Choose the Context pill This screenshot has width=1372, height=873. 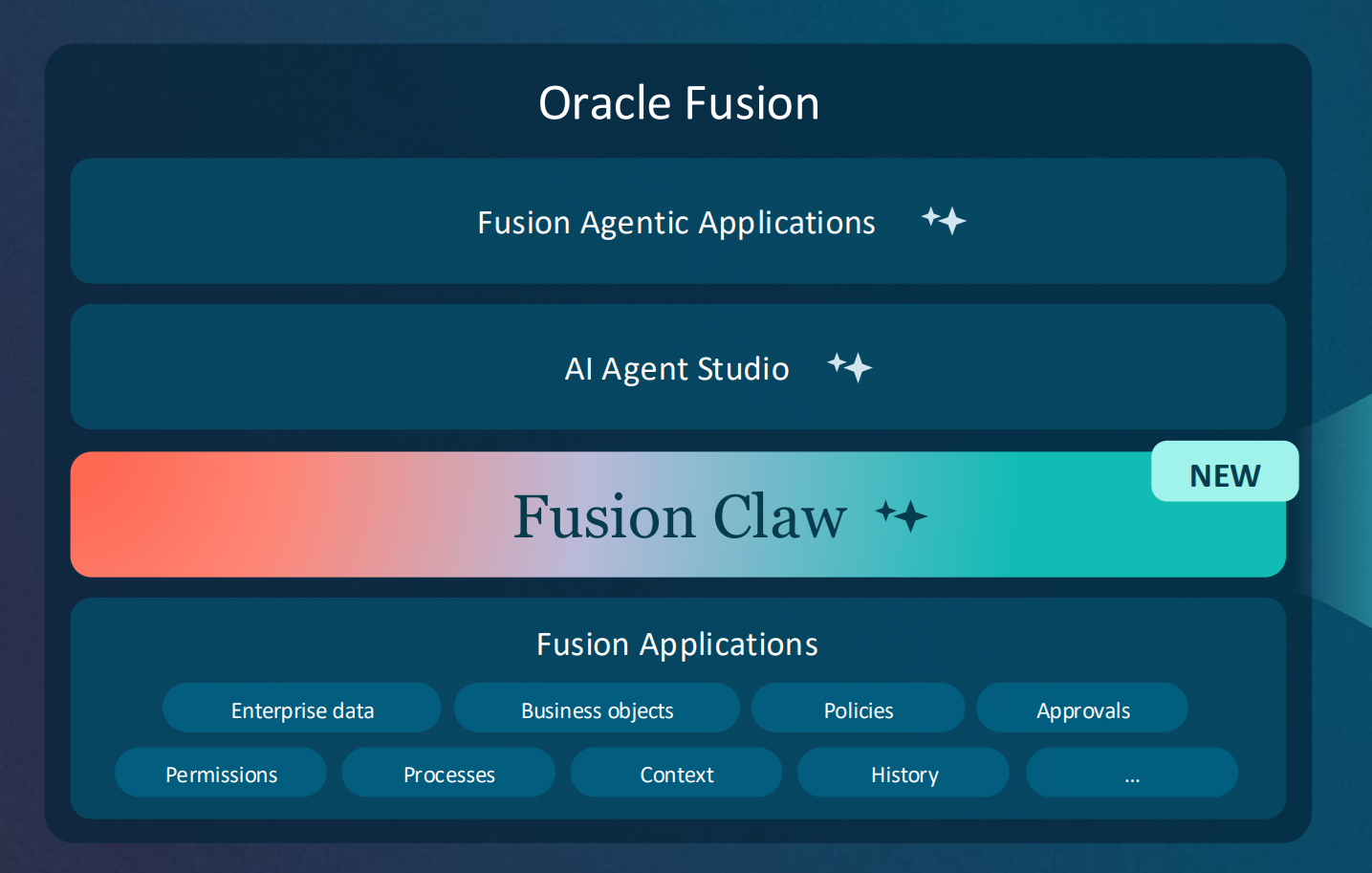[676, 773]
